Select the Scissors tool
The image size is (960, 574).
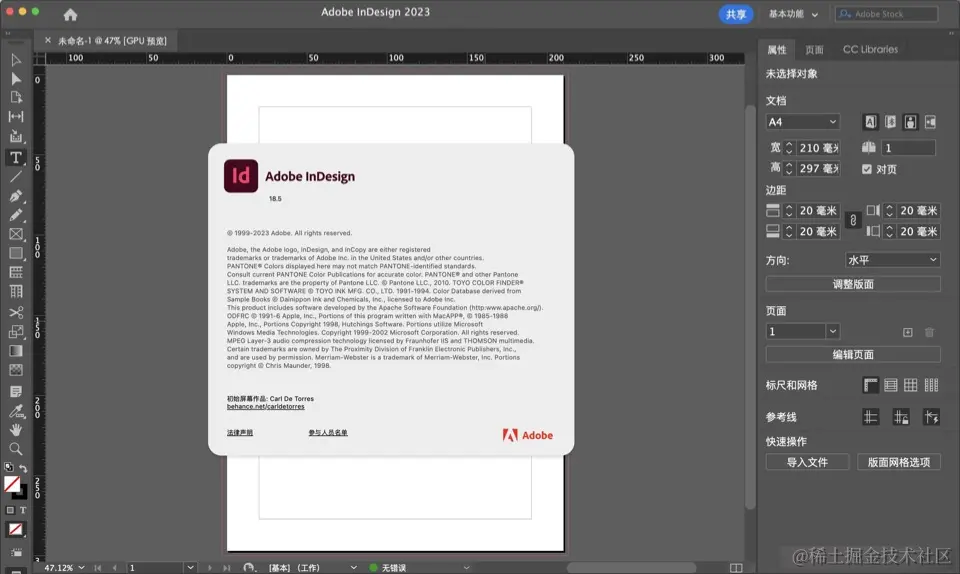(x=16, y=312)
